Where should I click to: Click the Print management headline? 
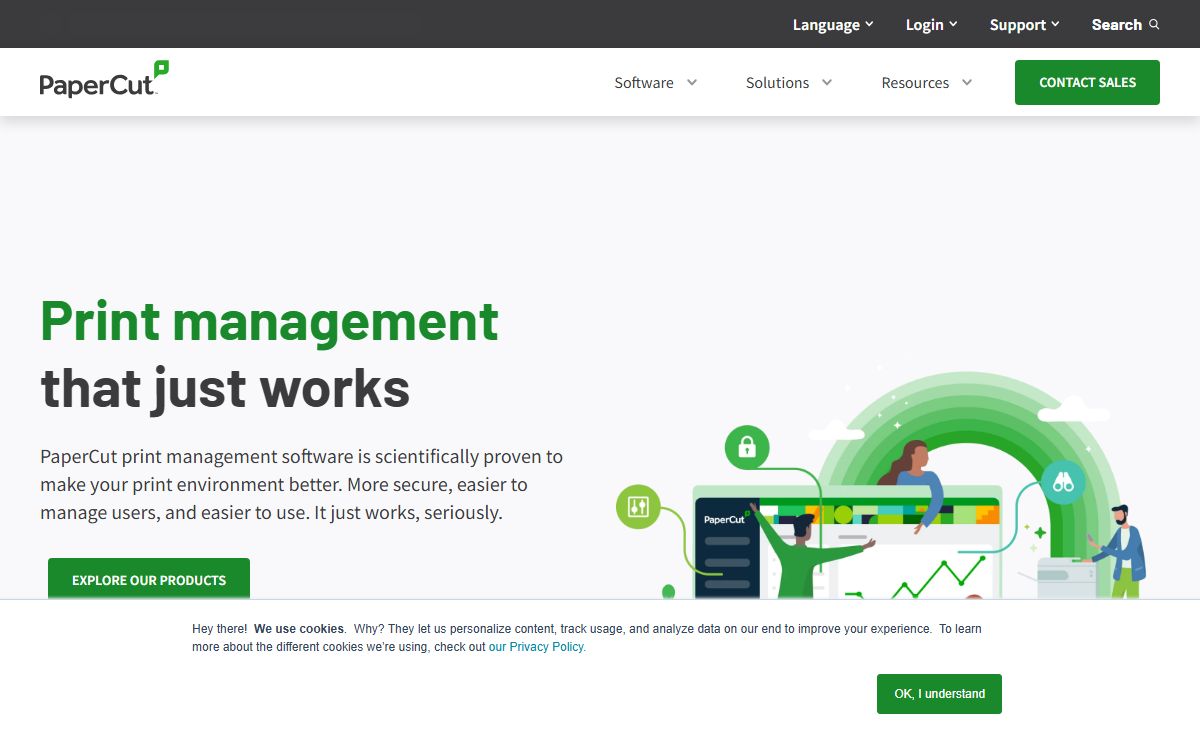tap(269, 321)
